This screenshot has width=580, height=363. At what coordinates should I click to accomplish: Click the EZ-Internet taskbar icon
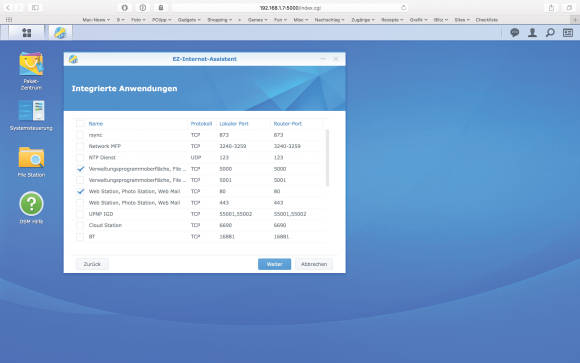tap(60, 33)
